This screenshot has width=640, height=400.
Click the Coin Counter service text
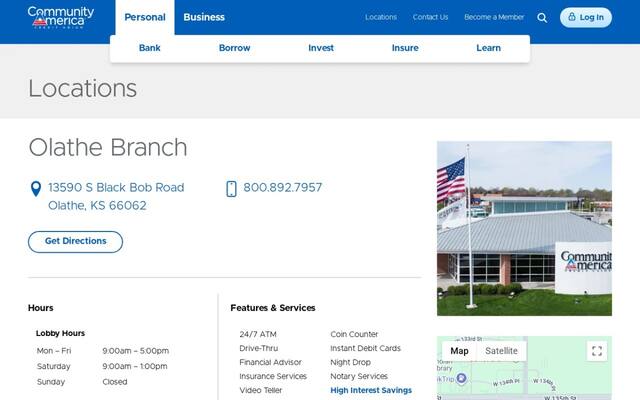pyautogui.click(x=354, y=334)
